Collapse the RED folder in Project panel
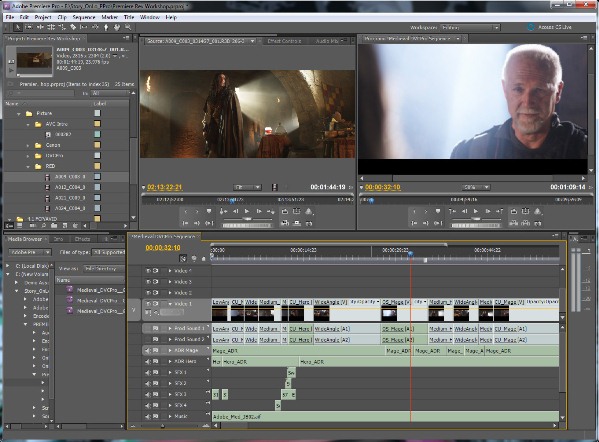The width and height of the screenshot is (599, 442). tap(28, 167)
